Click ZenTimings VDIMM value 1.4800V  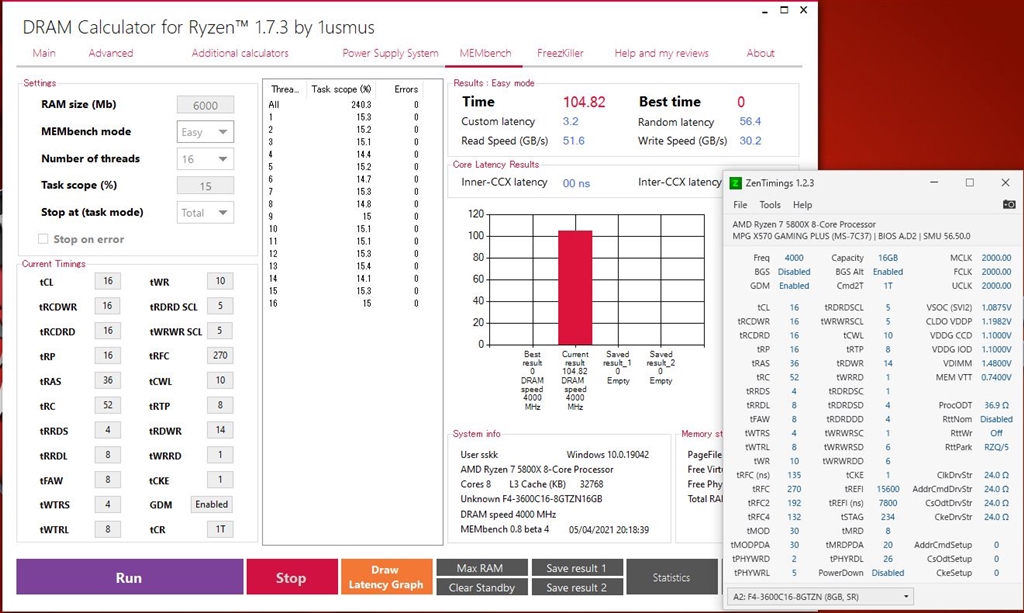995,363
